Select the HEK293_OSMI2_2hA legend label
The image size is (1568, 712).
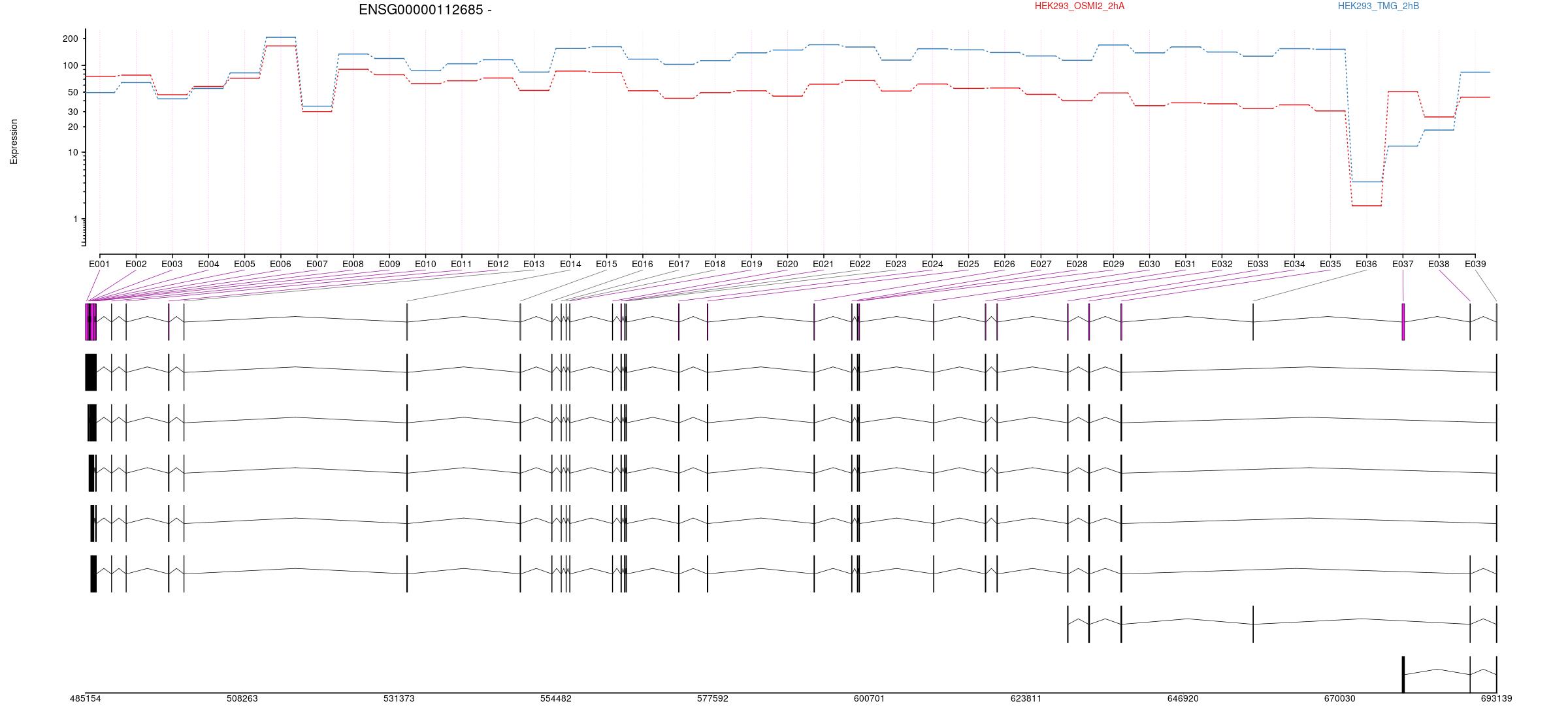tap(1080, 6)
